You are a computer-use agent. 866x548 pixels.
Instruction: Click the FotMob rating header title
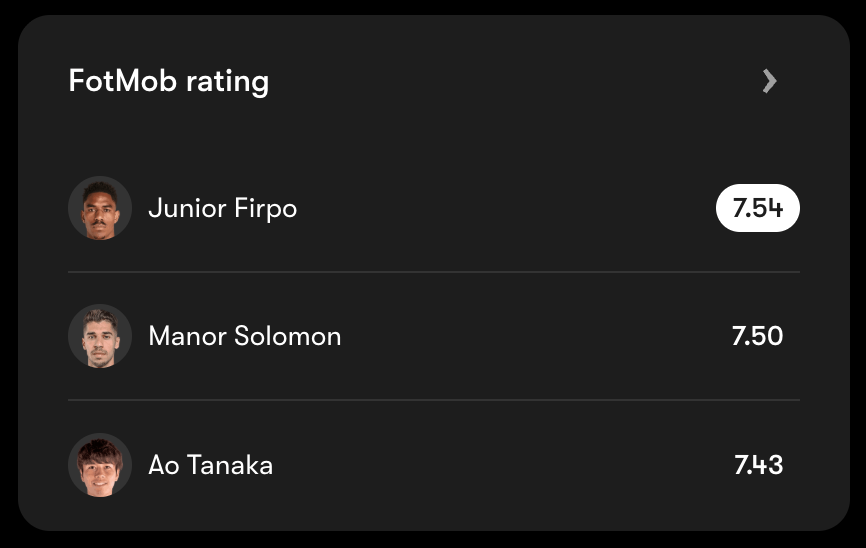click(x=168, y=81)
